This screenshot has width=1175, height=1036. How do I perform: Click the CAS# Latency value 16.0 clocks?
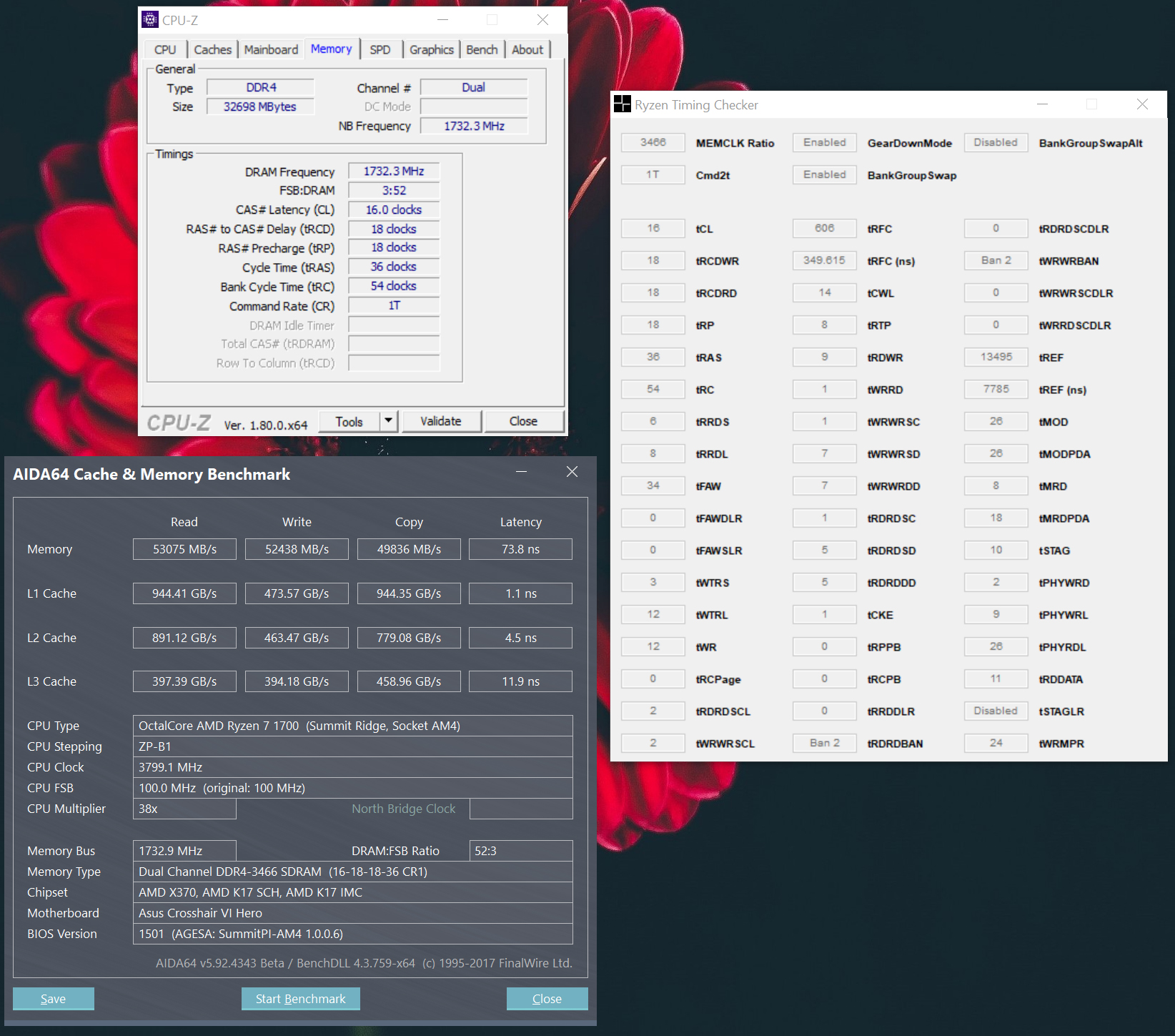tap(394, 209)
